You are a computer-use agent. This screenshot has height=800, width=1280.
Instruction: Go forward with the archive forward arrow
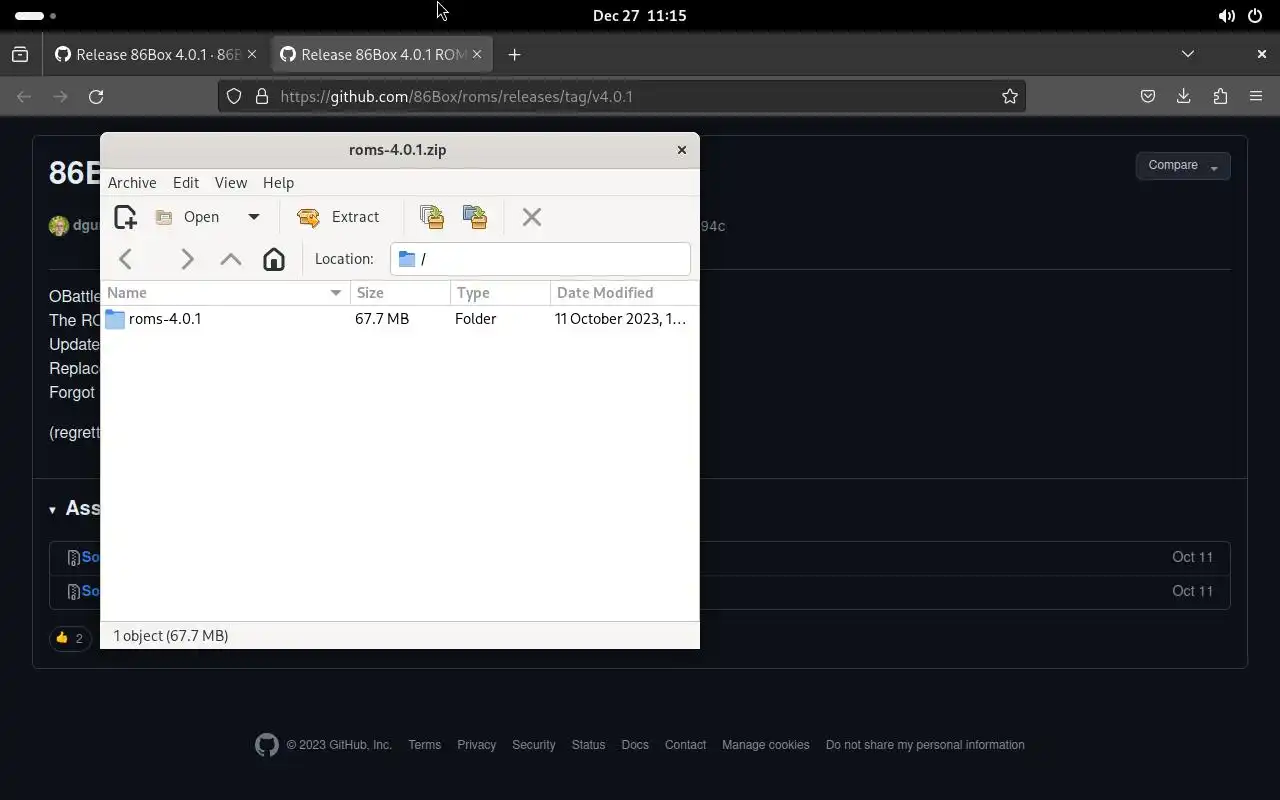tap(187, 259)
